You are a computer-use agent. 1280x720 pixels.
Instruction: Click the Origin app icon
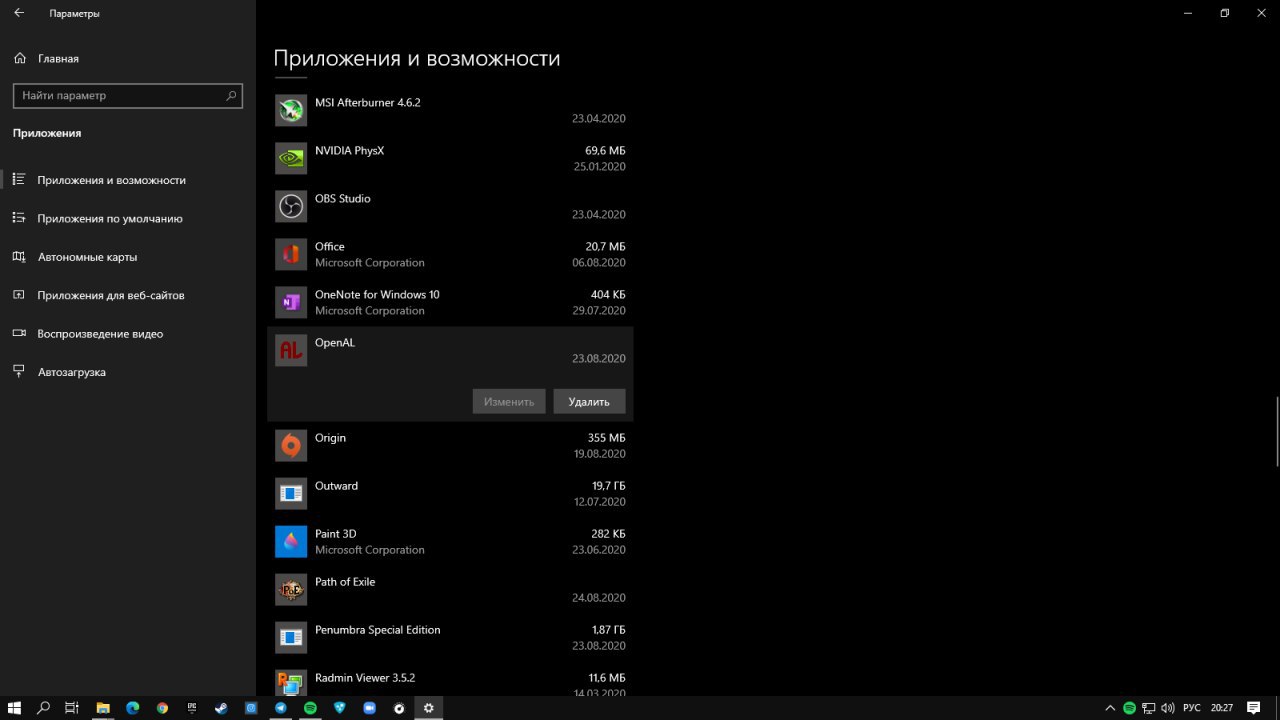pos(291,445)
